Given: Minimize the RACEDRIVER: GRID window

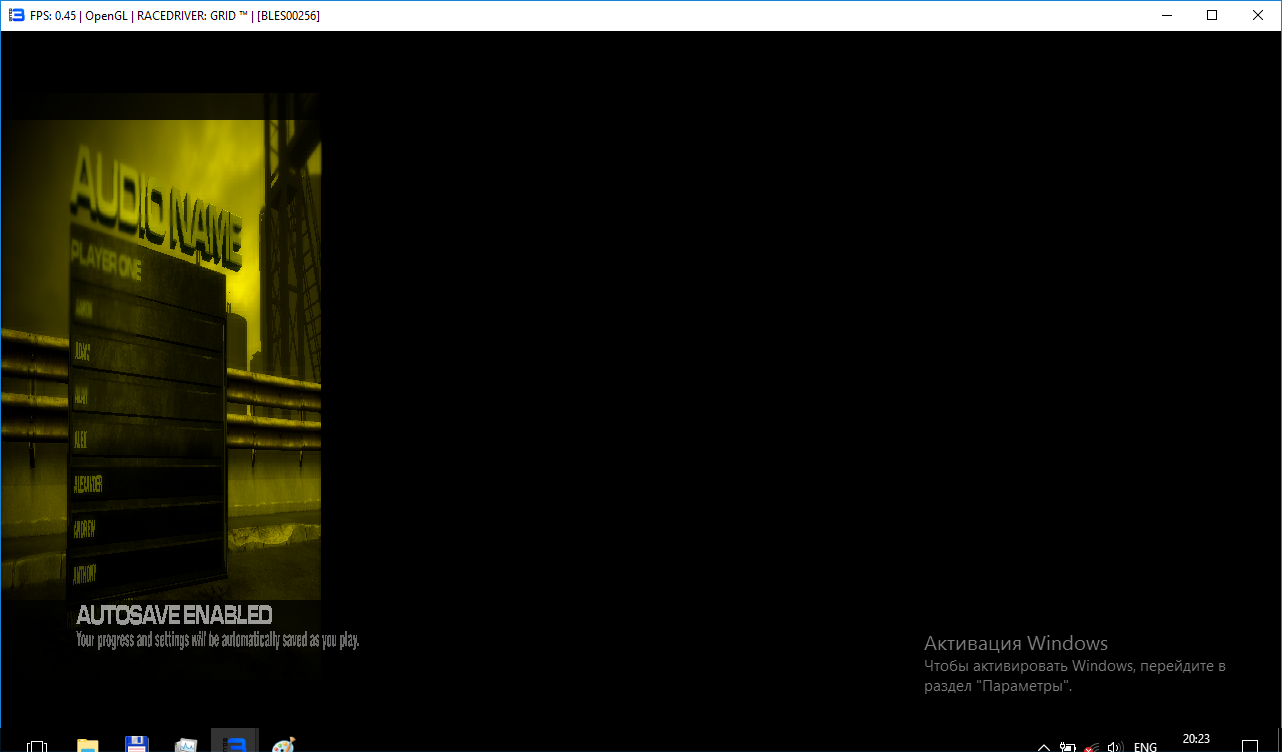Looking at the screenshot, I should pos(1166,15).
